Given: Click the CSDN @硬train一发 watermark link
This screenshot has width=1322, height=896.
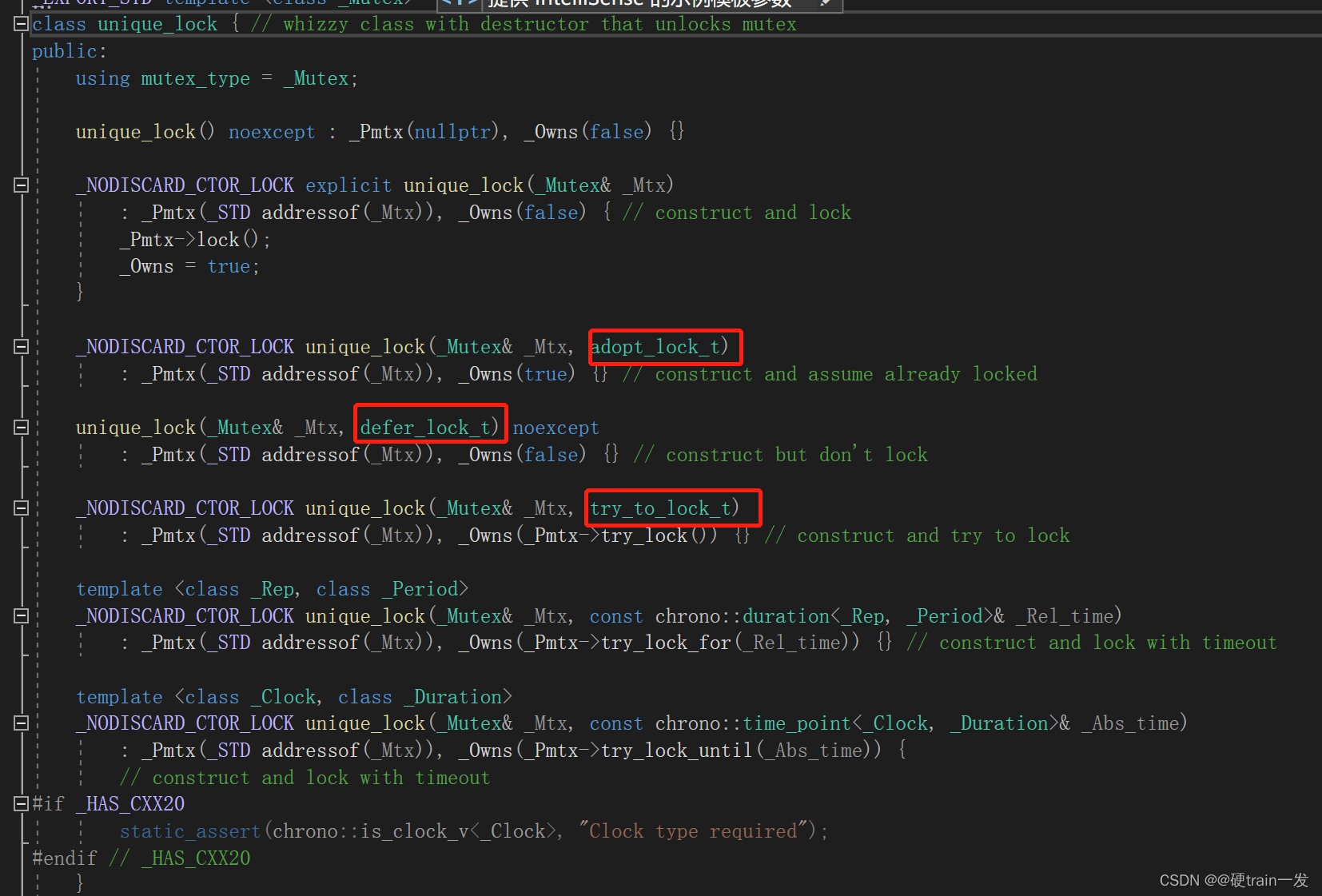Looking at the screenshot, I should pyautogui.click(x=1233, y=880).
